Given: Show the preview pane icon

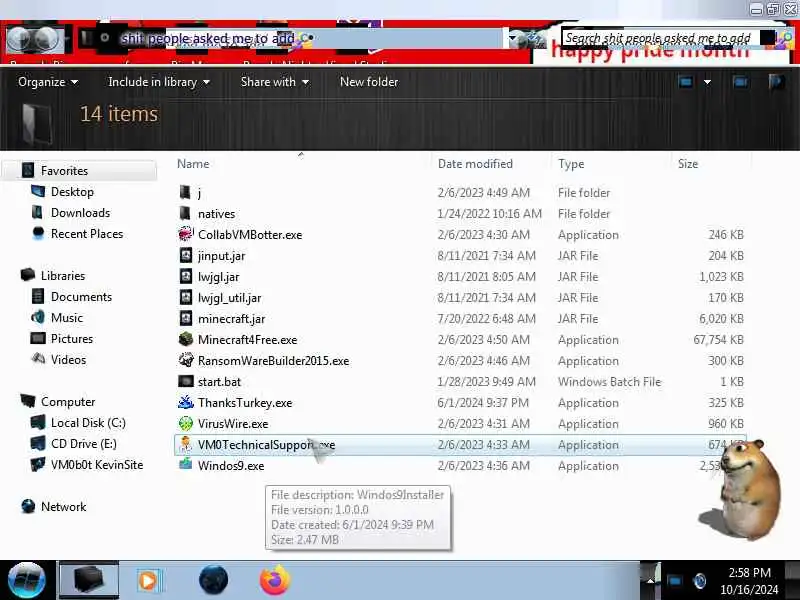Looking at the screenshot, I should click(x=740, y=82).
